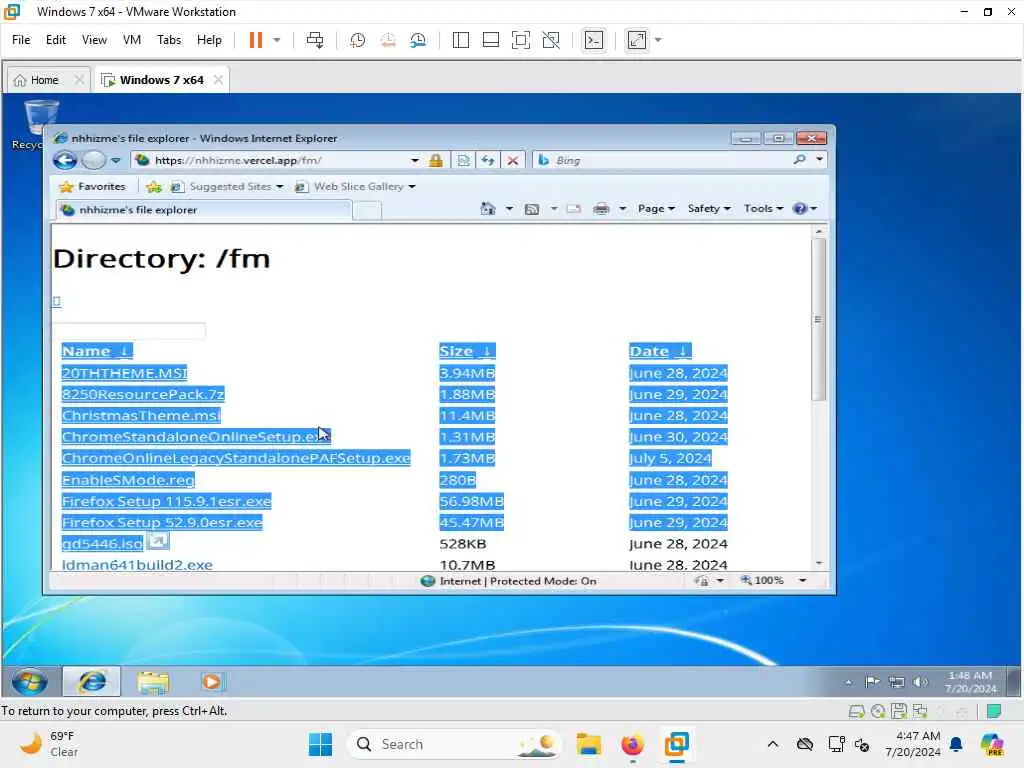The height and width of the screenshot is (768, 1024).
Task: Open the 20THTHEME.MSI file link
Action: tap(124, 373)
